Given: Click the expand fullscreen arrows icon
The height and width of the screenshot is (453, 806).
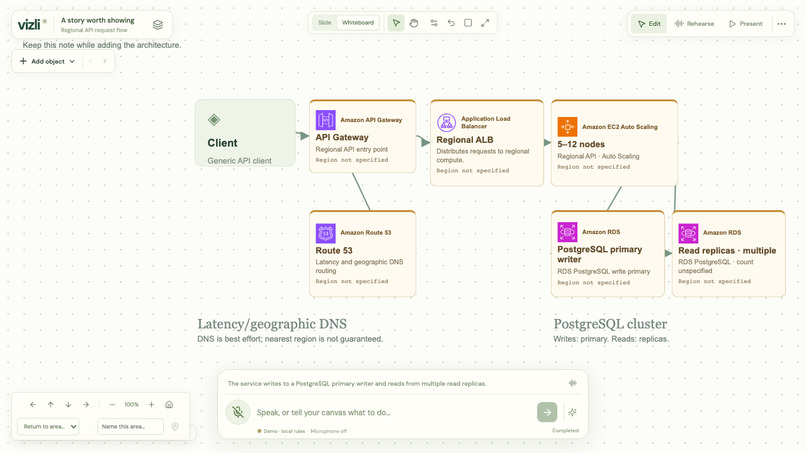Looking at the screenshot, I should (485, 23).
